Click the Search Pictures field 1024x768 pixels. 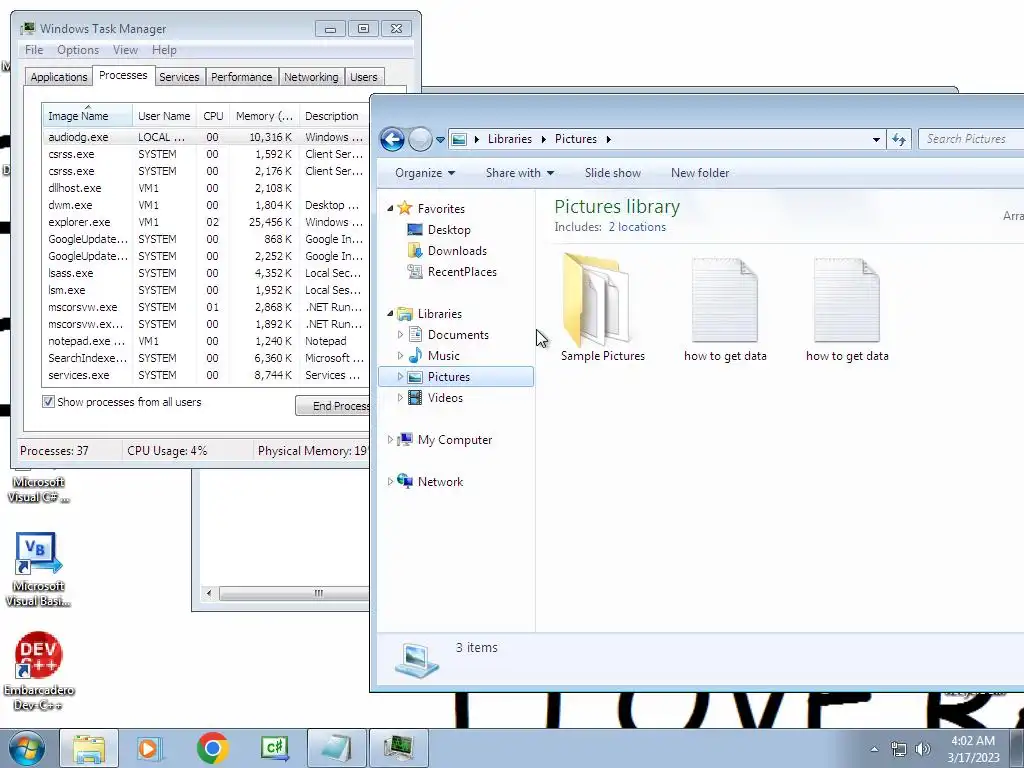tap(971, 139)
